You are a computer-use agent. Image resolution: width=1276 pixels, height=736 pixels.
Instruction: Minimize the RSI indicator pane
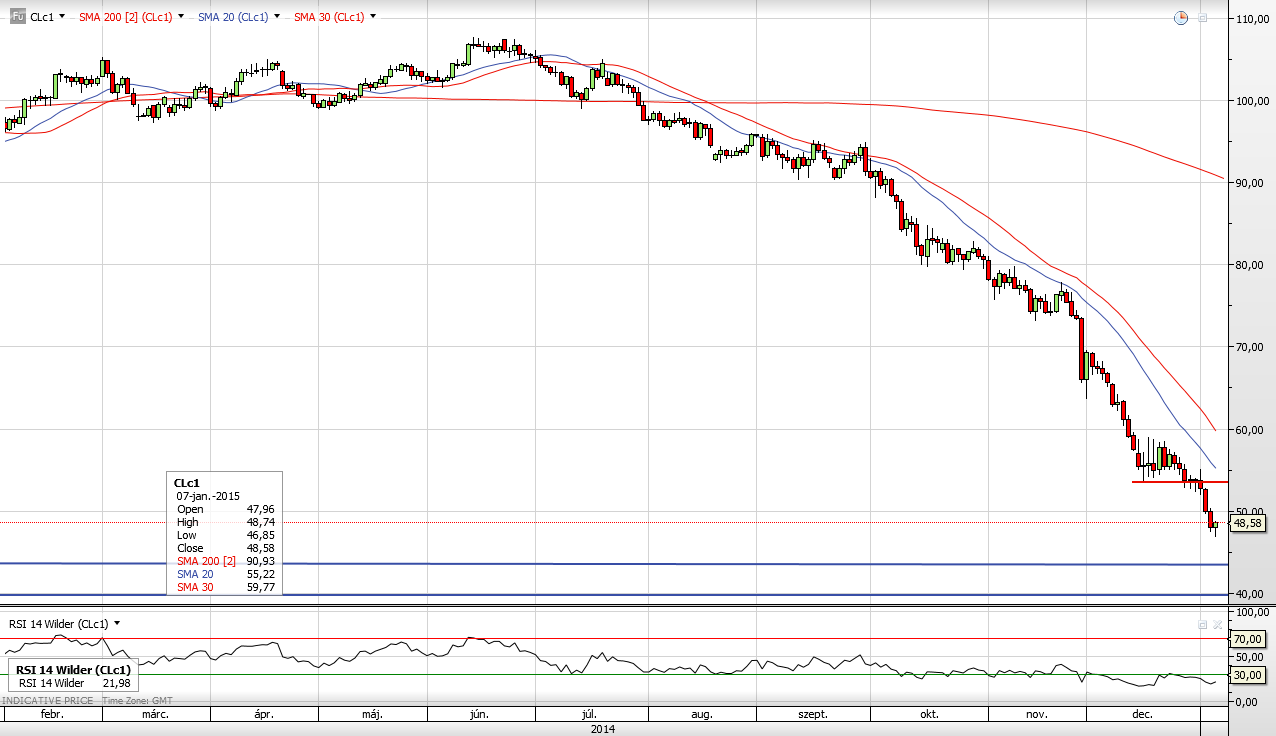pos(1203,624)
